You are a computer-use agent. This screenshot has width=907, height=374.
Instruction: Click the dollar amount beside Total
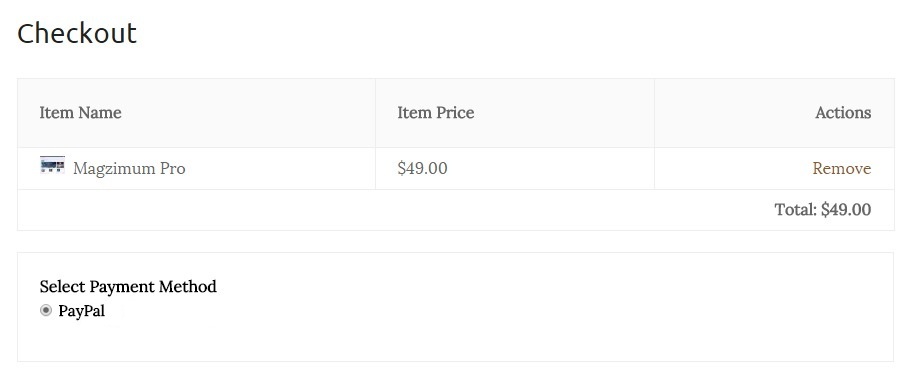pos(846,209)
